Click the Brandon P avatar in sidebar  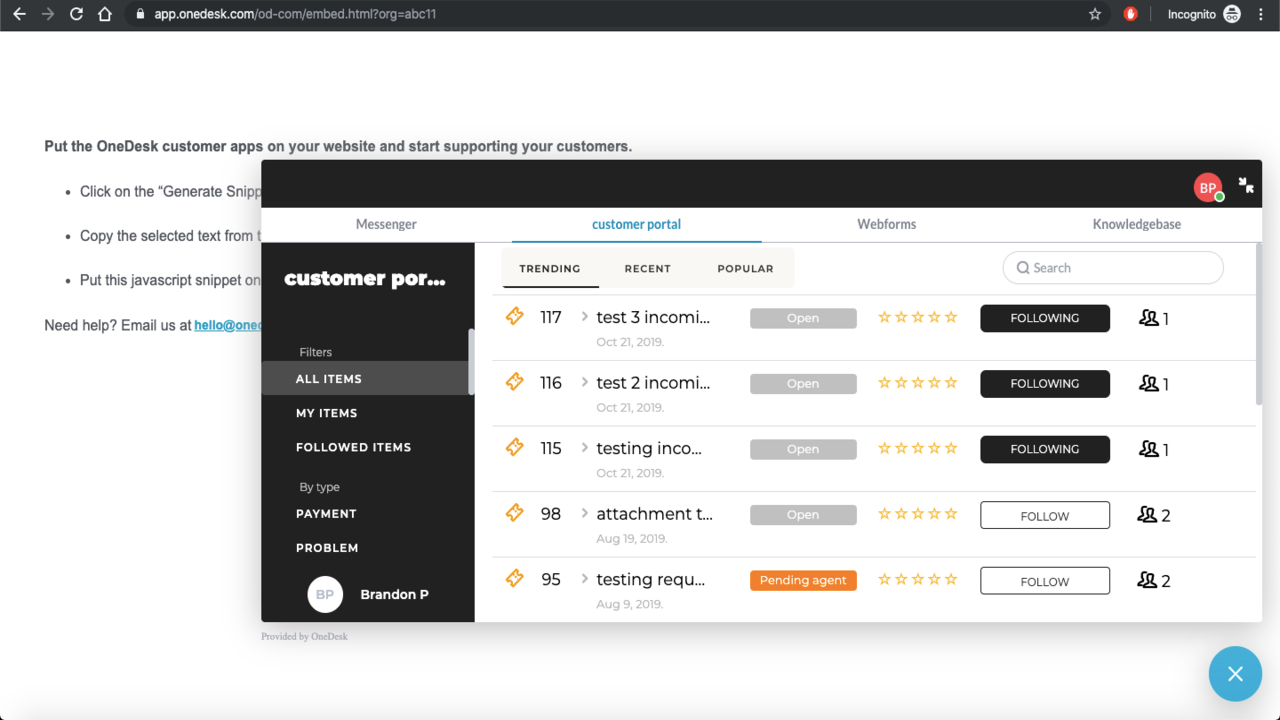coord(325,594)
